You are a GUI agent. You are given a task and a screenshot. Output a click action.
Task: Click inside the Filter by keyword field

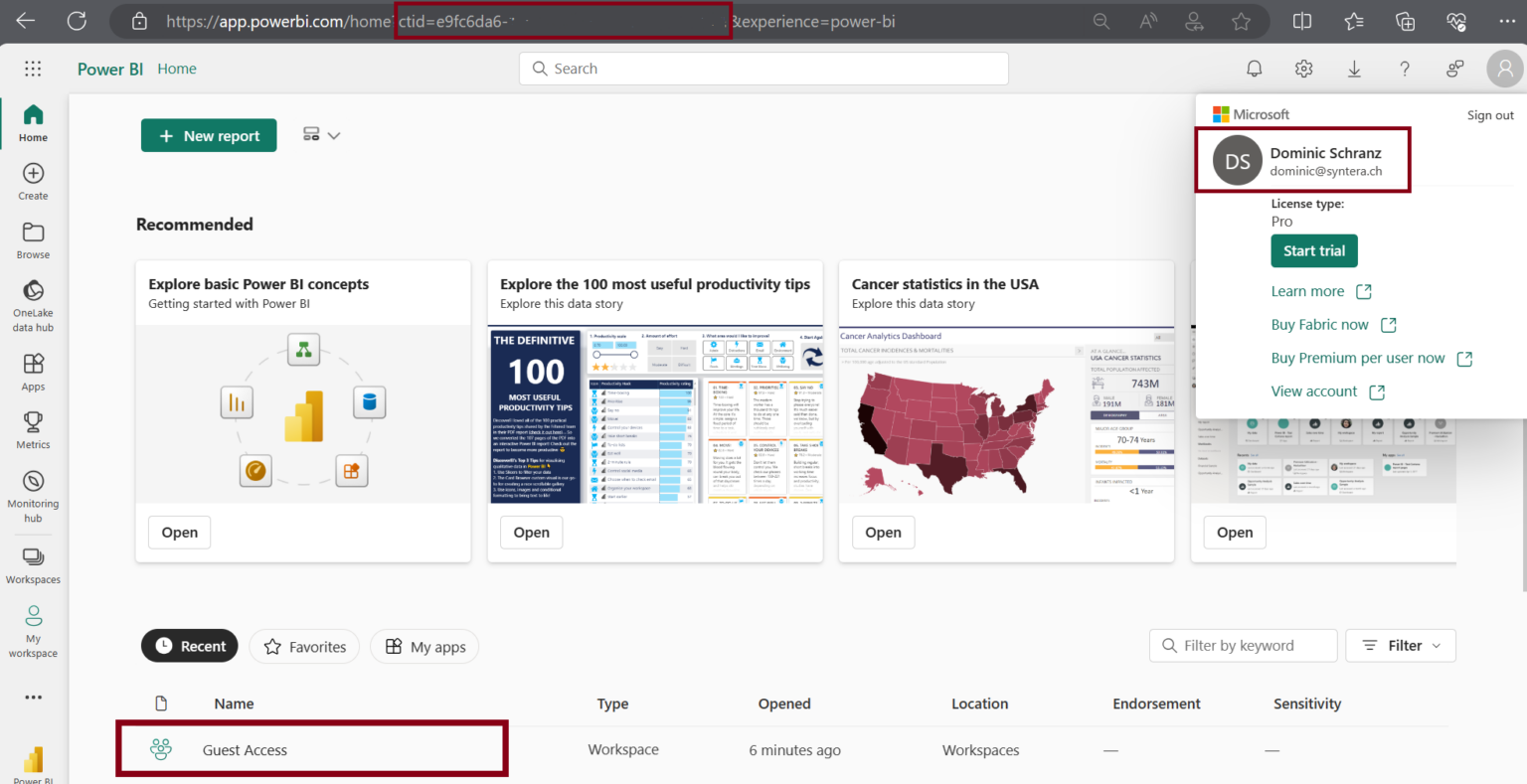pos(1243,645)
